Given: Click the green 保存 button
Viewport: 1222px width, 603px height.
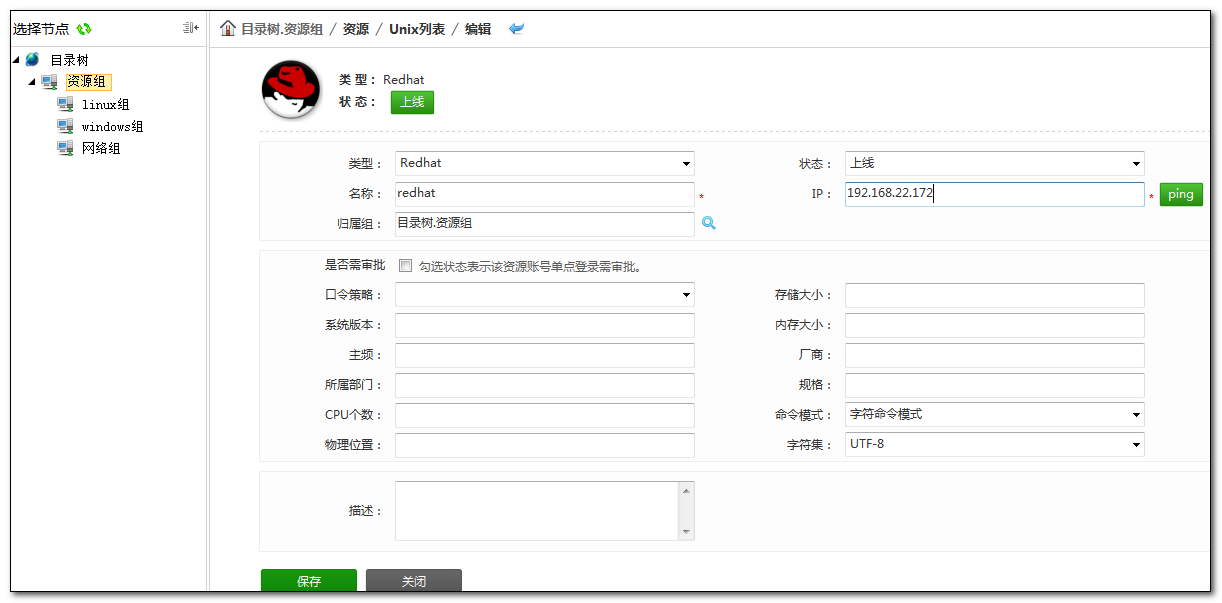Looking at the screenshot, I should tap(308, 581).
